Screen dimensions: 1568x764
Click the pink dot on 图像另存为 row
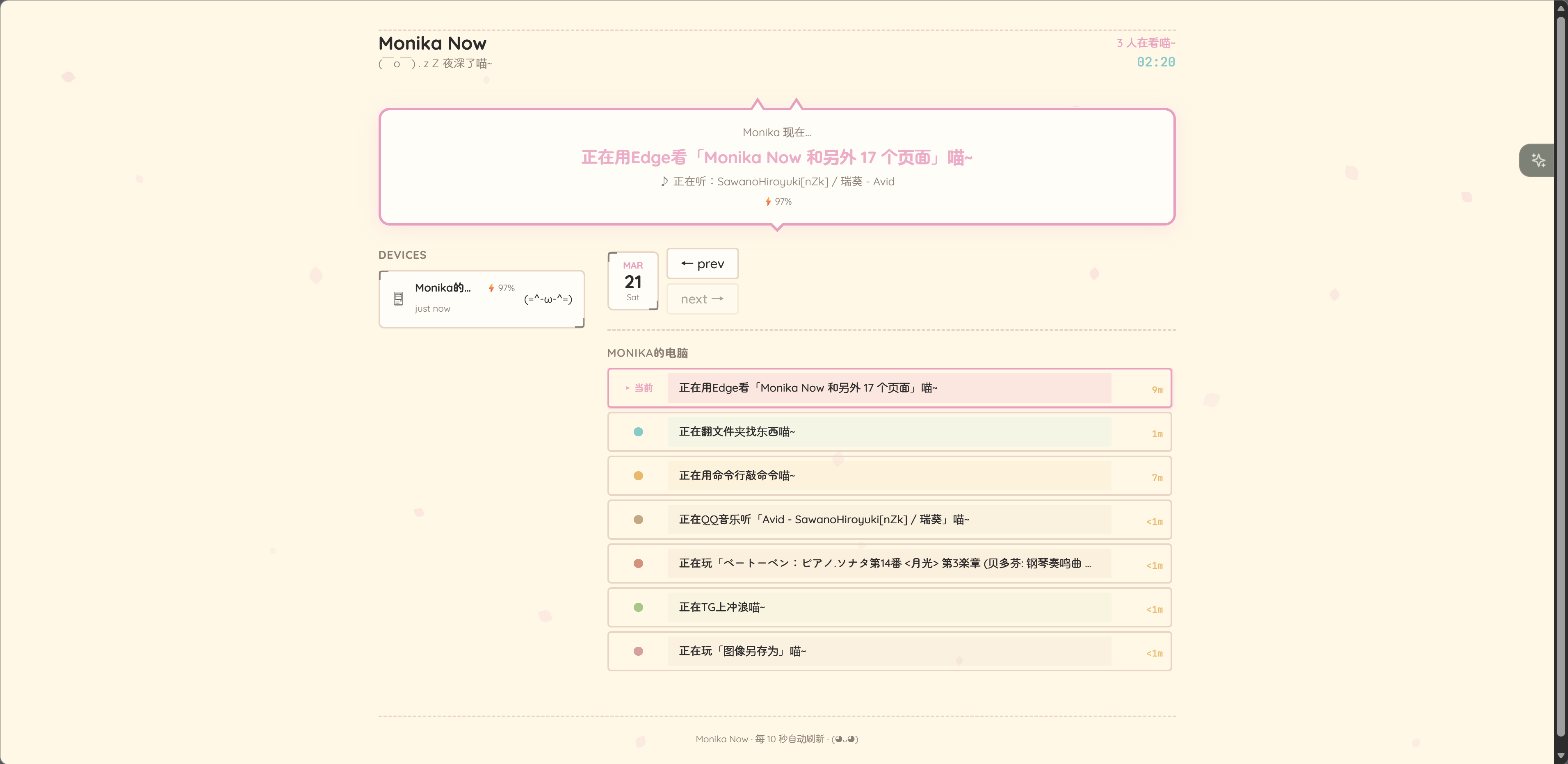point(638,651)
